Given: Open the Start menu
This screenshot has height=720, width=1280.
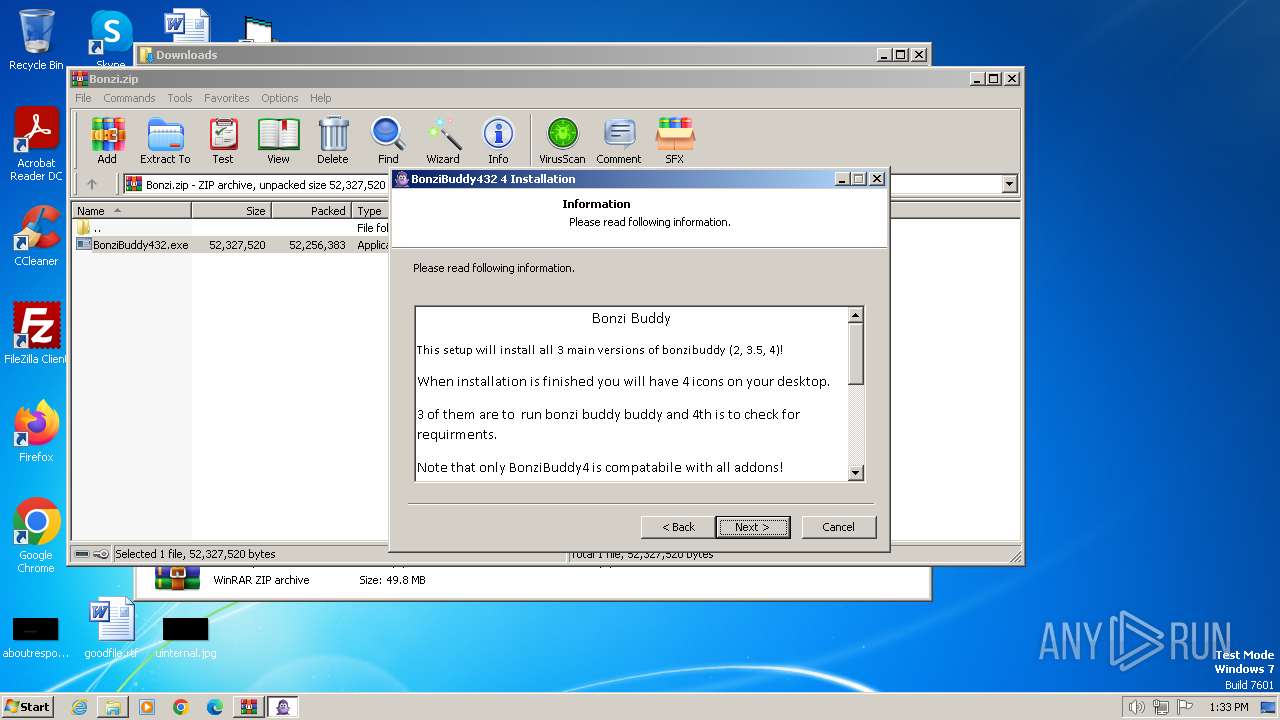Looking at the screenshot, I should (27, 707).
